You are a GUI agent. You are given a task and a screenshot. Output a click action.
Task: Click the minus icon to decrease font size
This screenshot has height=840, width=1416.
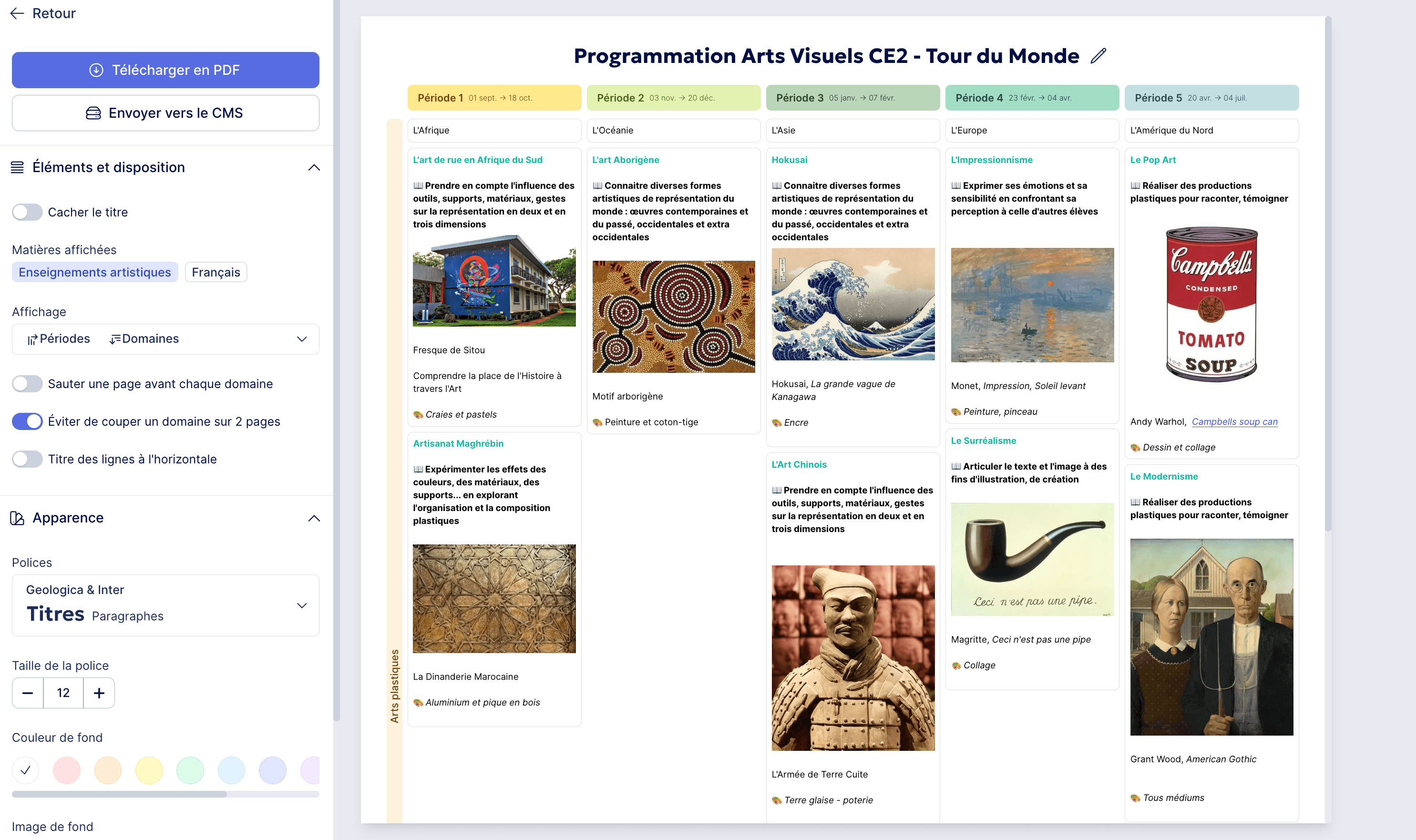pos(27,693)
